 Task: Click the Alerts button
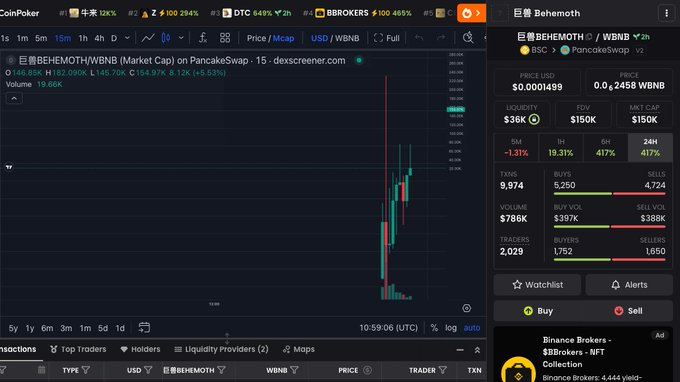pos(629,285)
